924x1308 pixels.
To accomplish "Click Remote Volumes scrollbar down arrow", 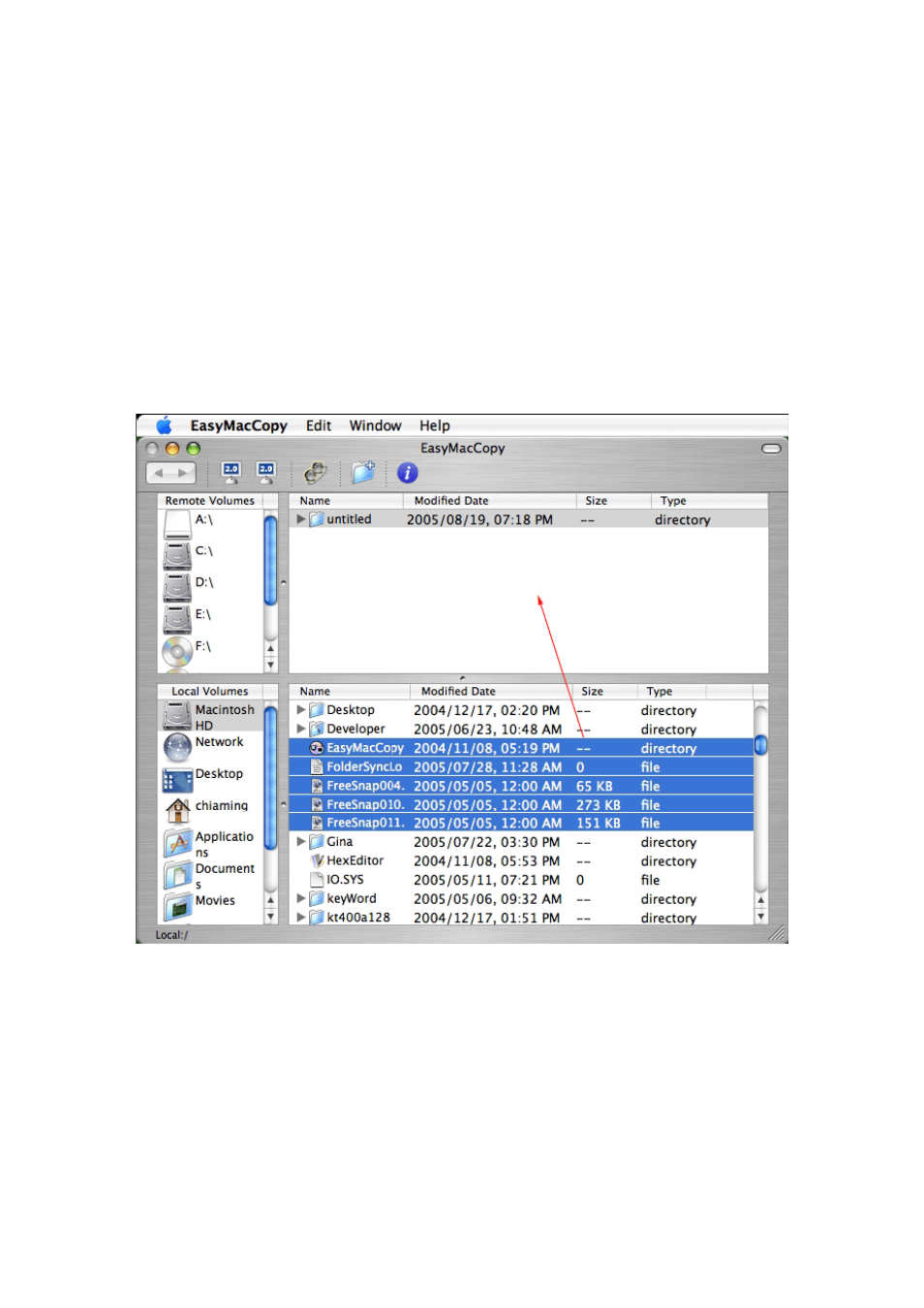I will click(x=270, y=665).
